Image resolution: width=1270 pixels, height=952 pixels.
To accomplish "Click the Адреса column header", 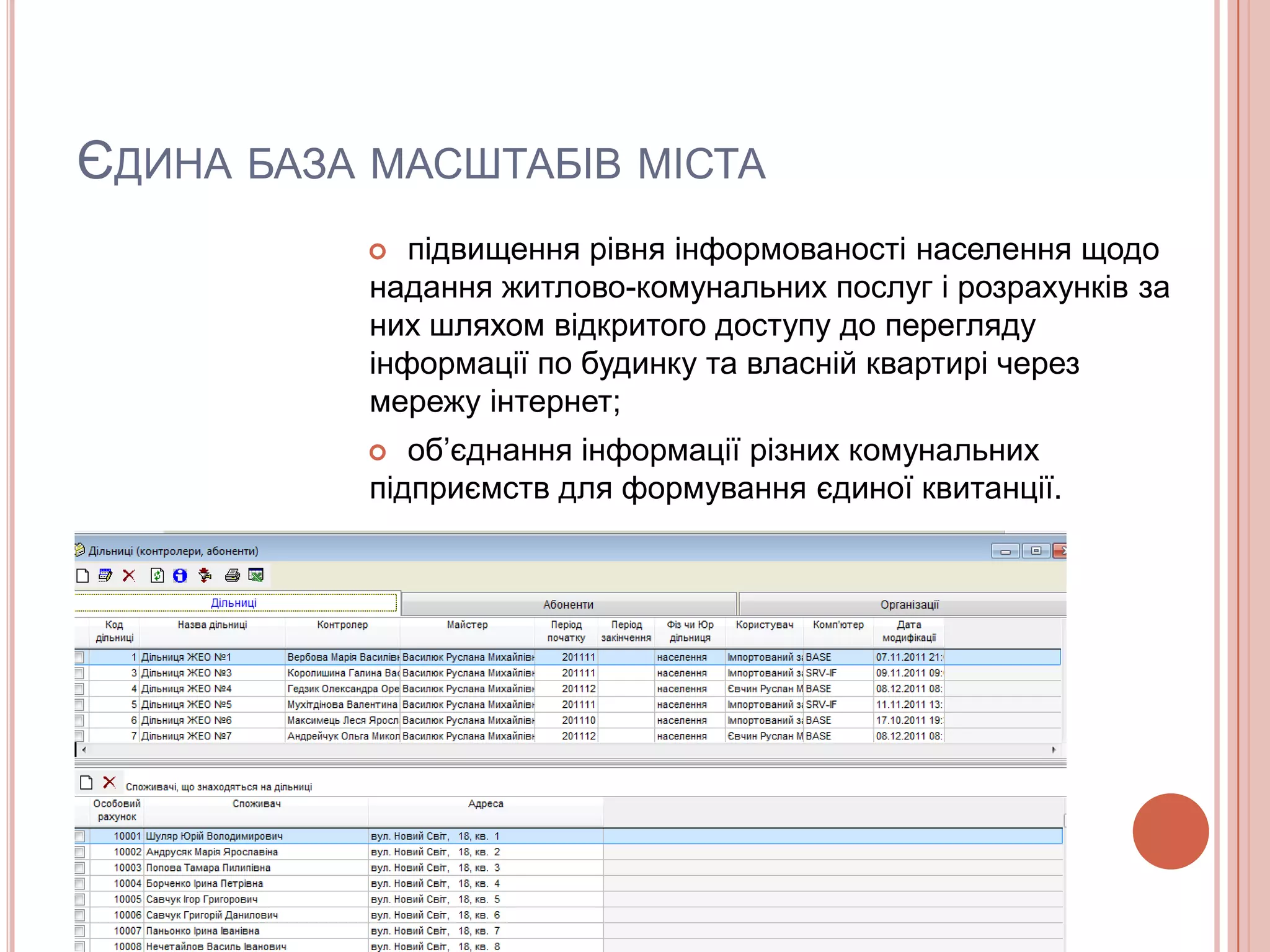I will coord(486,810).
